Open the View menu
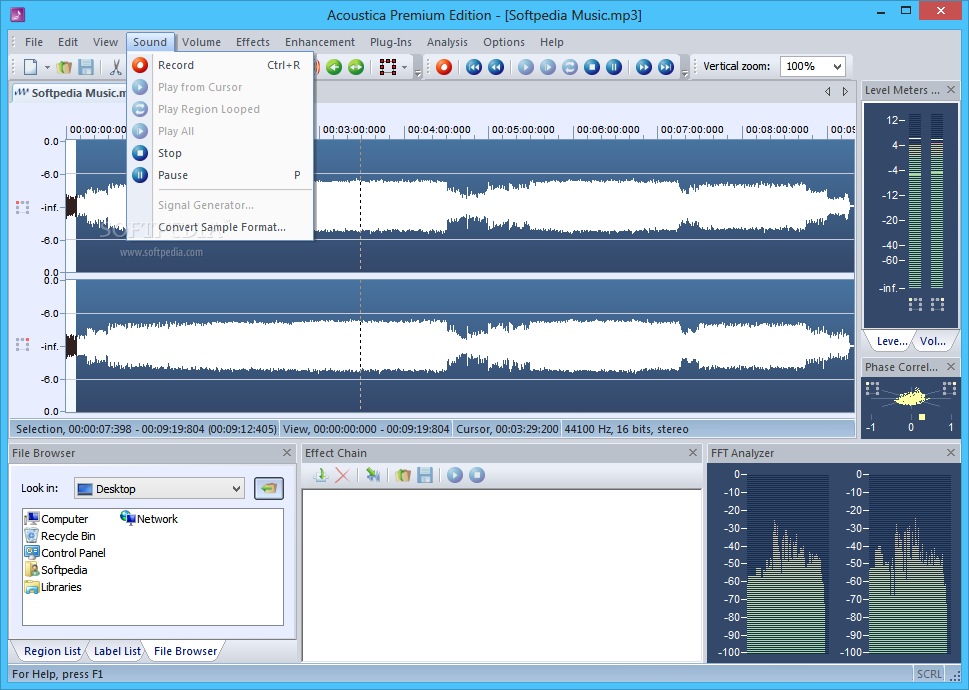969x690 pixels. 106,42
